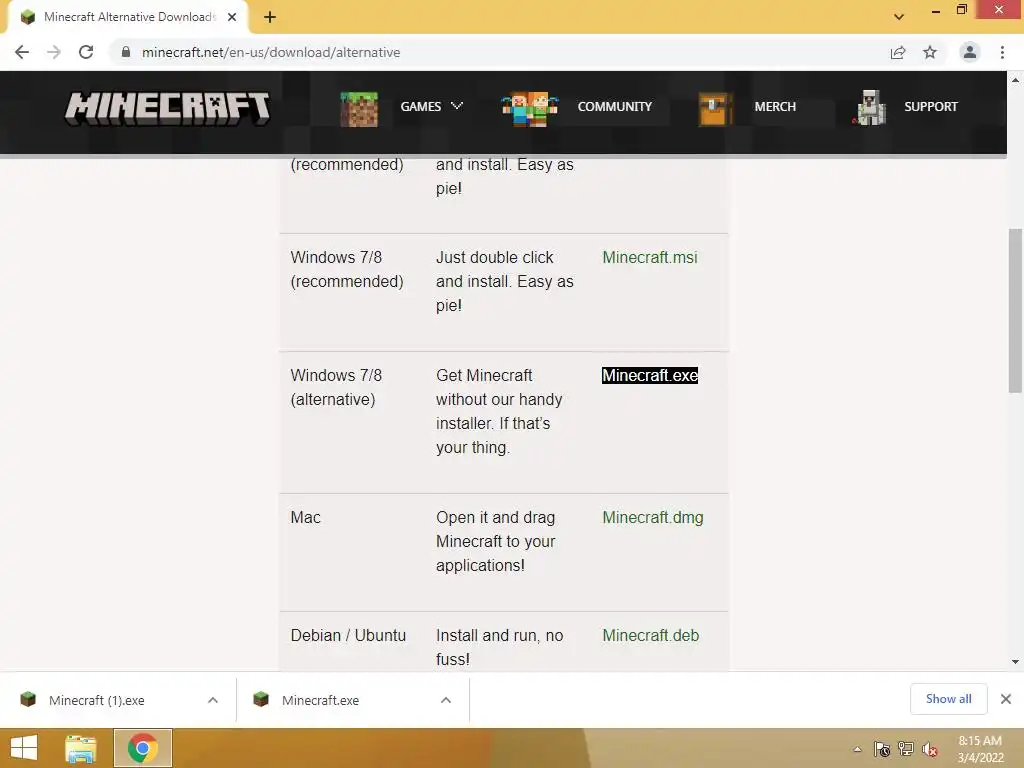Viewport: 1024px width, 768px height.
Task: Click the network tray icon
Action: point(906,749)
